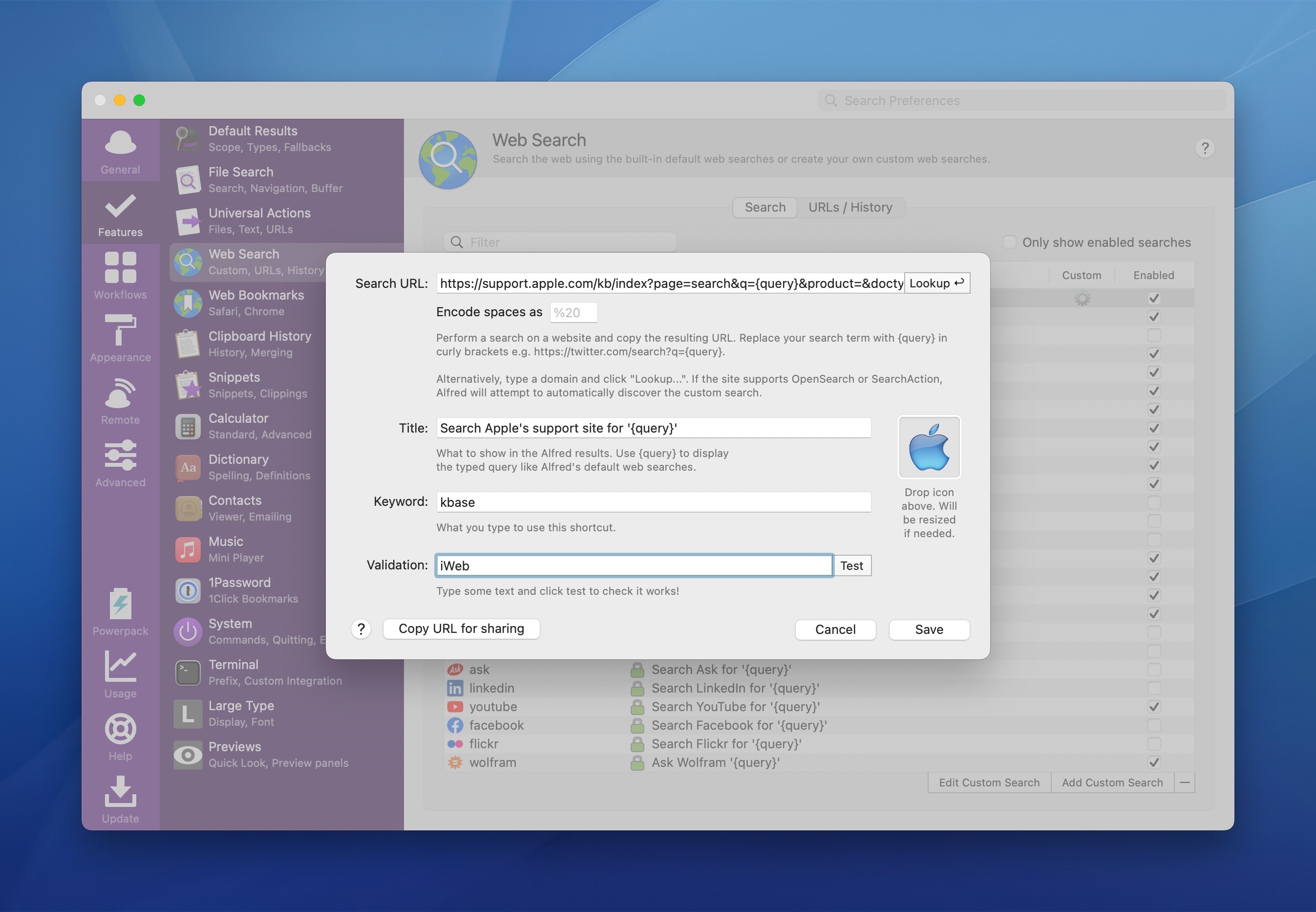
Task: Save the custom search
Action: 929,630
